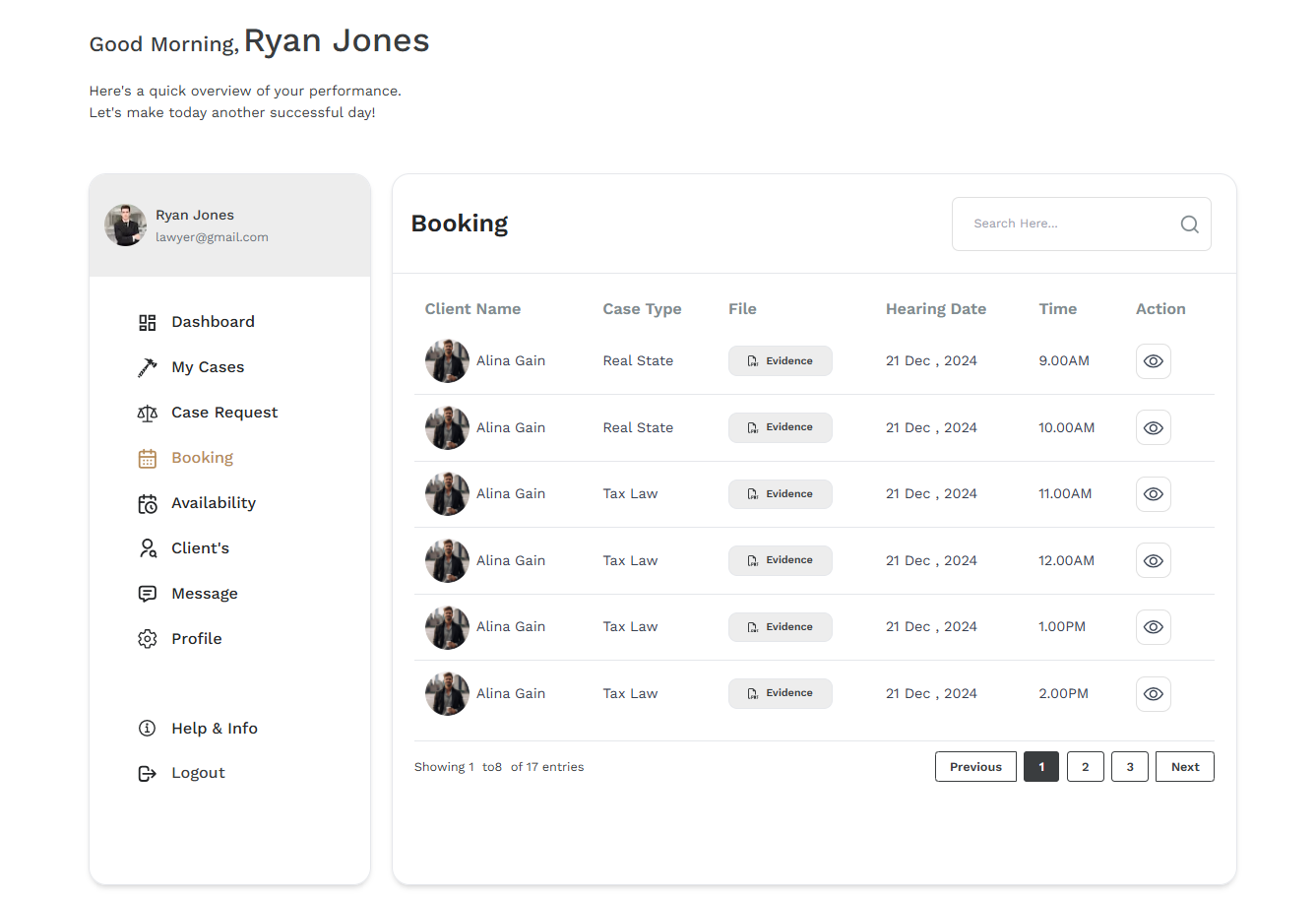The width and height of the screenshot is (1316, 897).
Task: Click the Help & Info circle icon
Action: [148, 729]
